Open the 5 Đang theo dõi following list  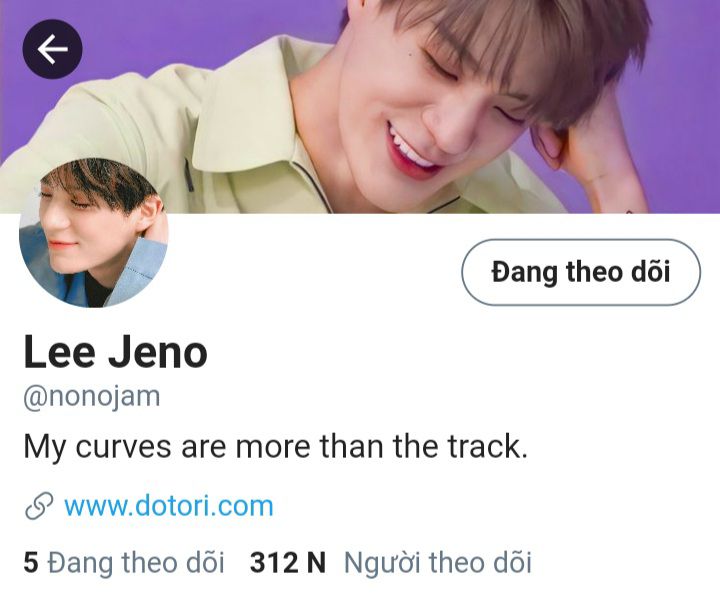coord(124,563)
